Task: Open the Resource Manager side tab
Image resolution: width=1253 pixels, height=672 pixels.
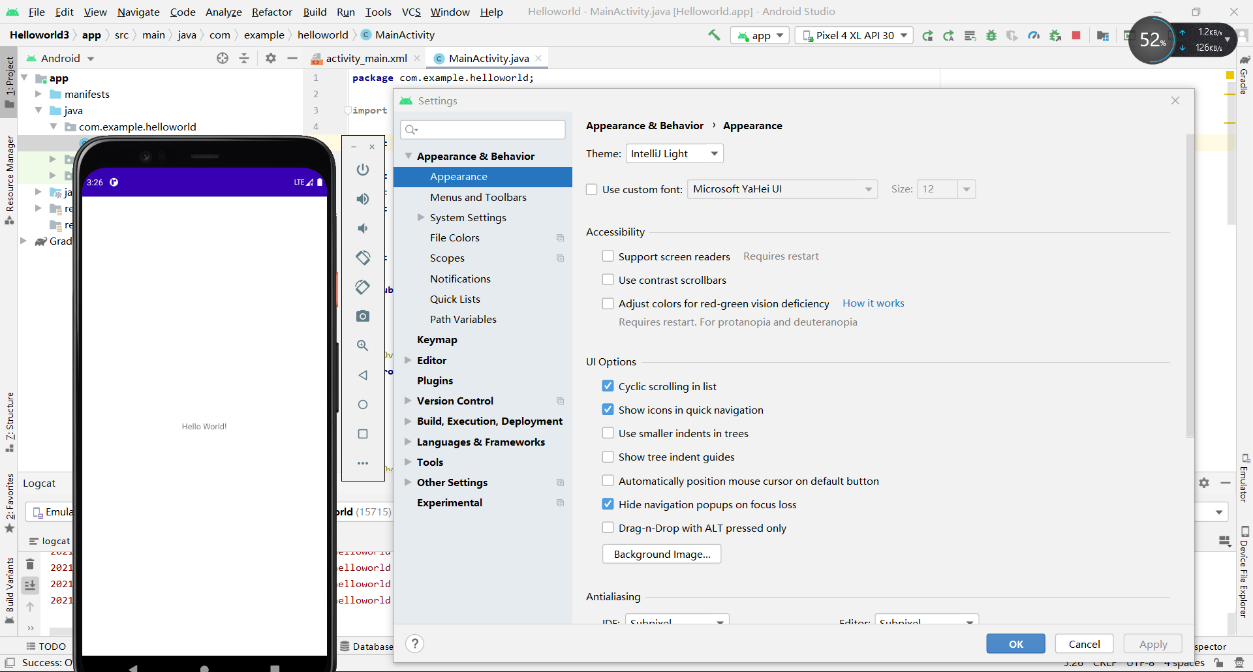Action: [x=9, y=180]
